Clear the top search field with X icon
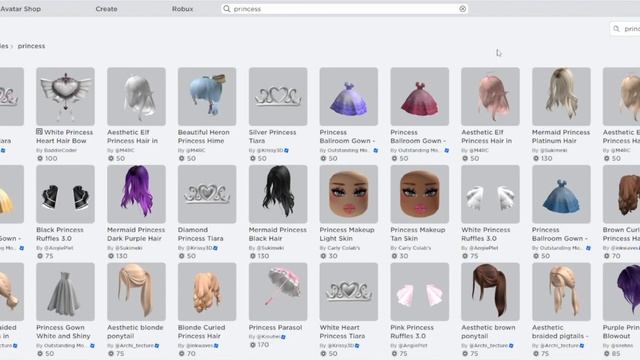The width and height of the screenshot is (640, 360). click(x=462, y=9)
